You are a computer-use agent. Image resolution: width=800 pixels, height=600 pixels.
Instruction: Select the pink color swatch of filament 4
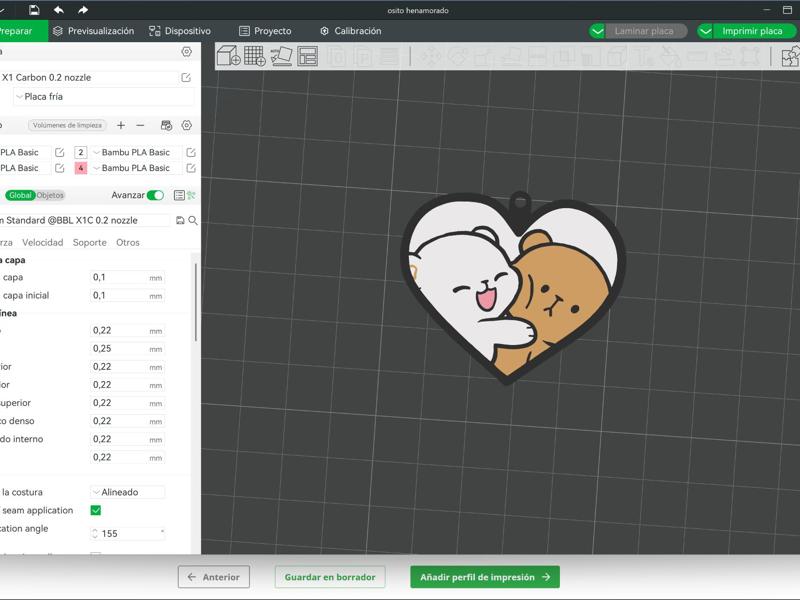(x=81, y=168)
